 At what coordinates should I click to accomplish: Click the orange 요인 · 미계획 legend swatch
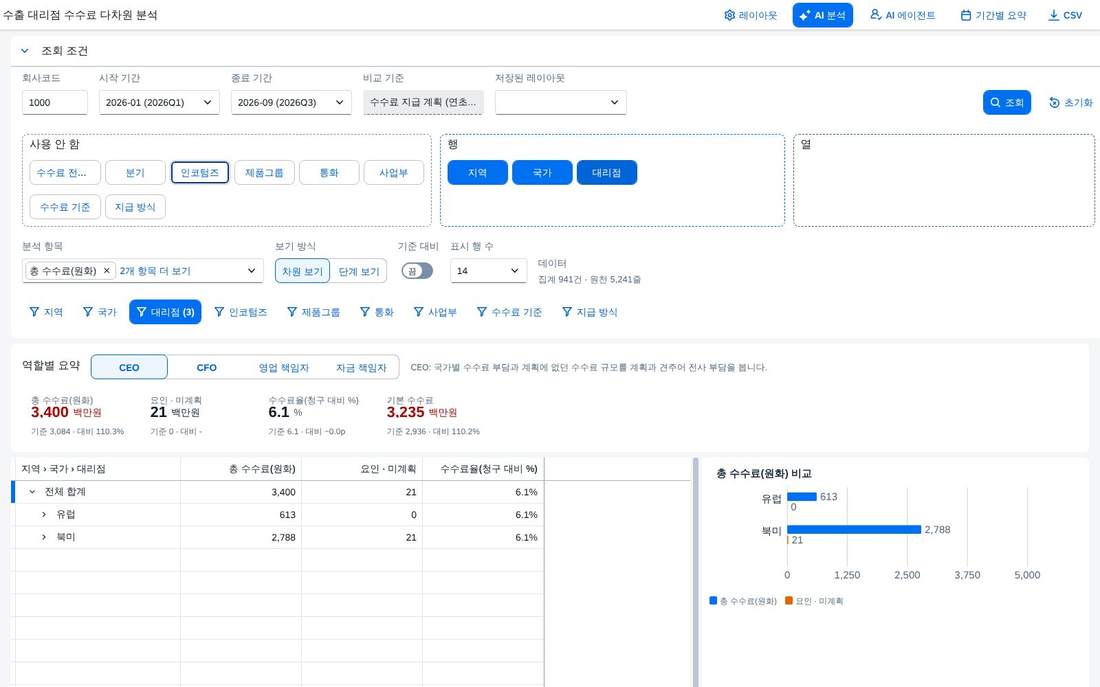(789, 601)
